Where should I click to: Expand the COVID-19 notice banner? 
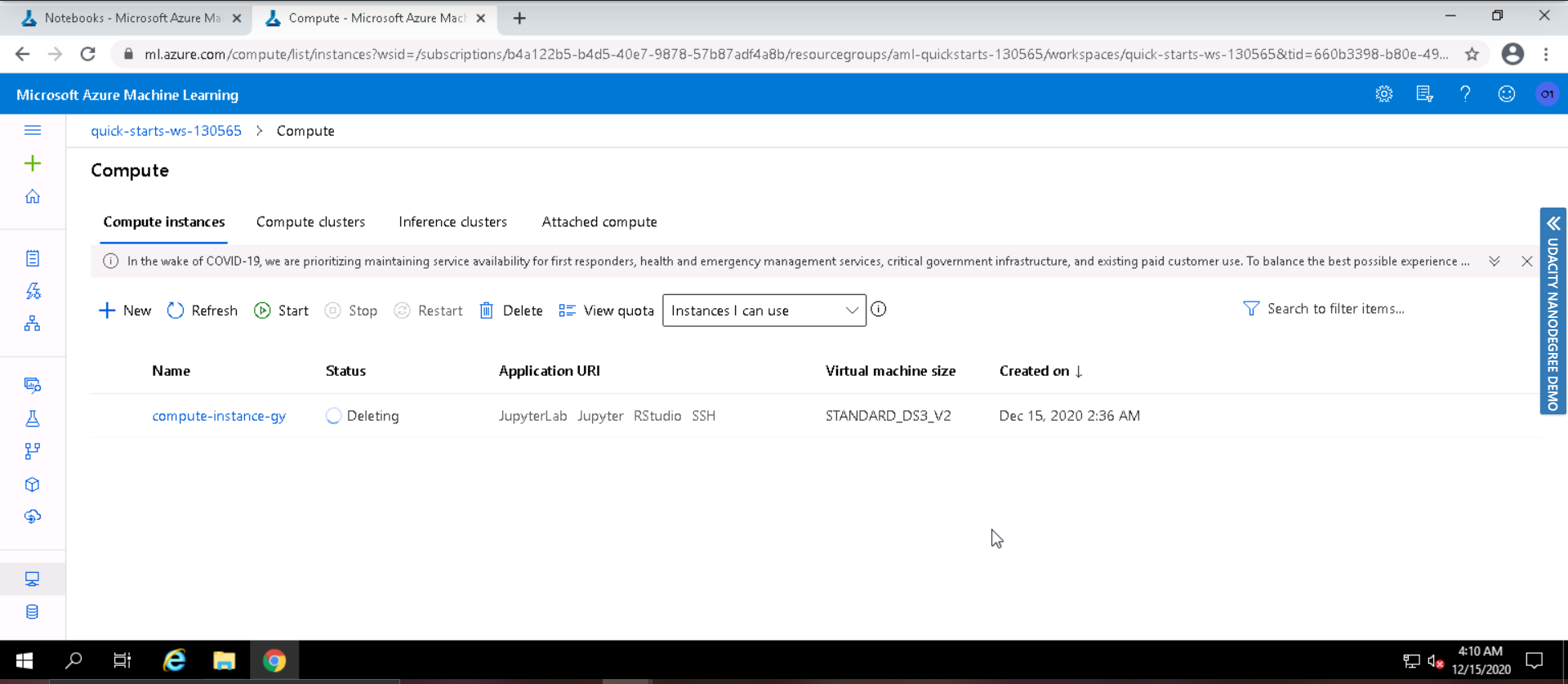click(1494, 262)
